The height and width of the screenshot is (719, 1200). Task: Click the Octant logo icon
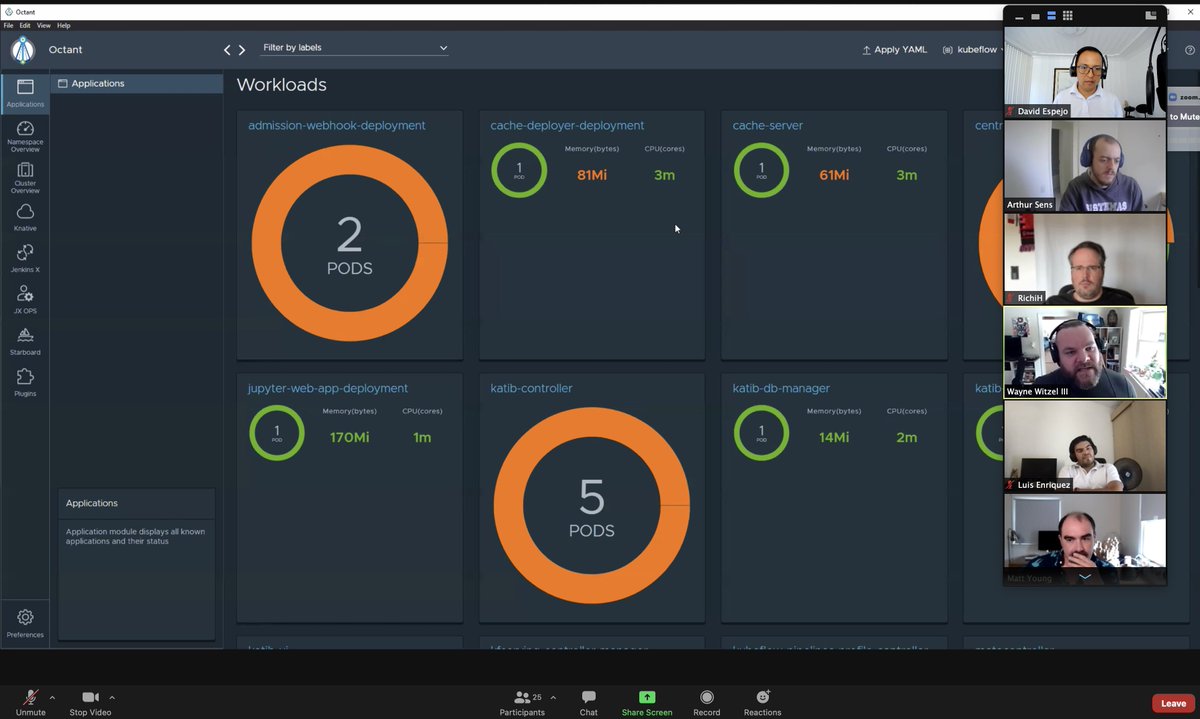pyautogui.click(x=23, y=49)
